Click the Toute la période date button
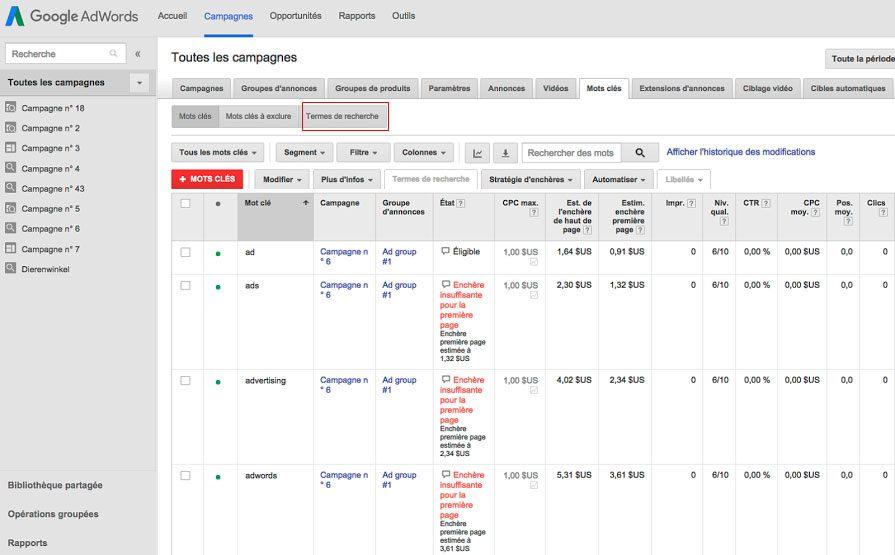The image size is (895, 555). tap(860, 59)
